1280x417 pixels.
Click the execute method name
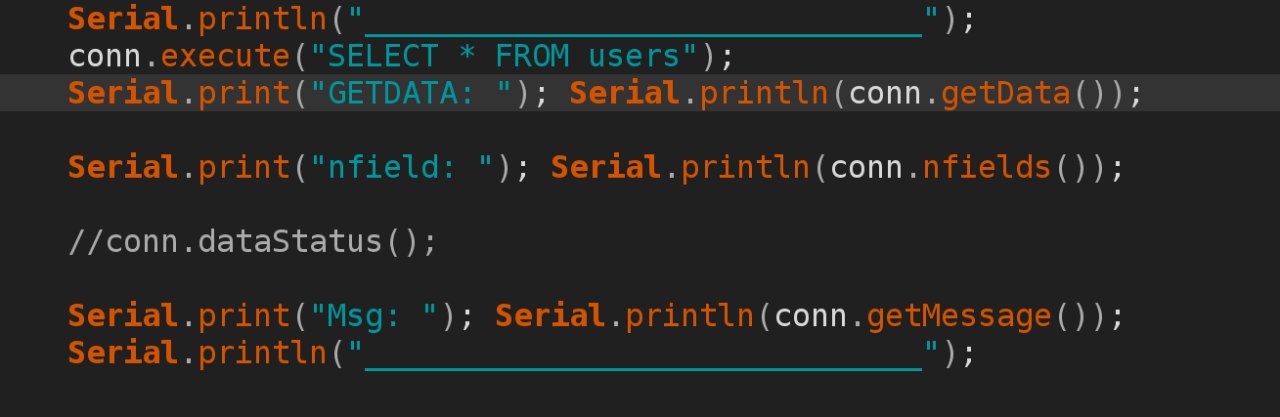(x=225, y=56)
